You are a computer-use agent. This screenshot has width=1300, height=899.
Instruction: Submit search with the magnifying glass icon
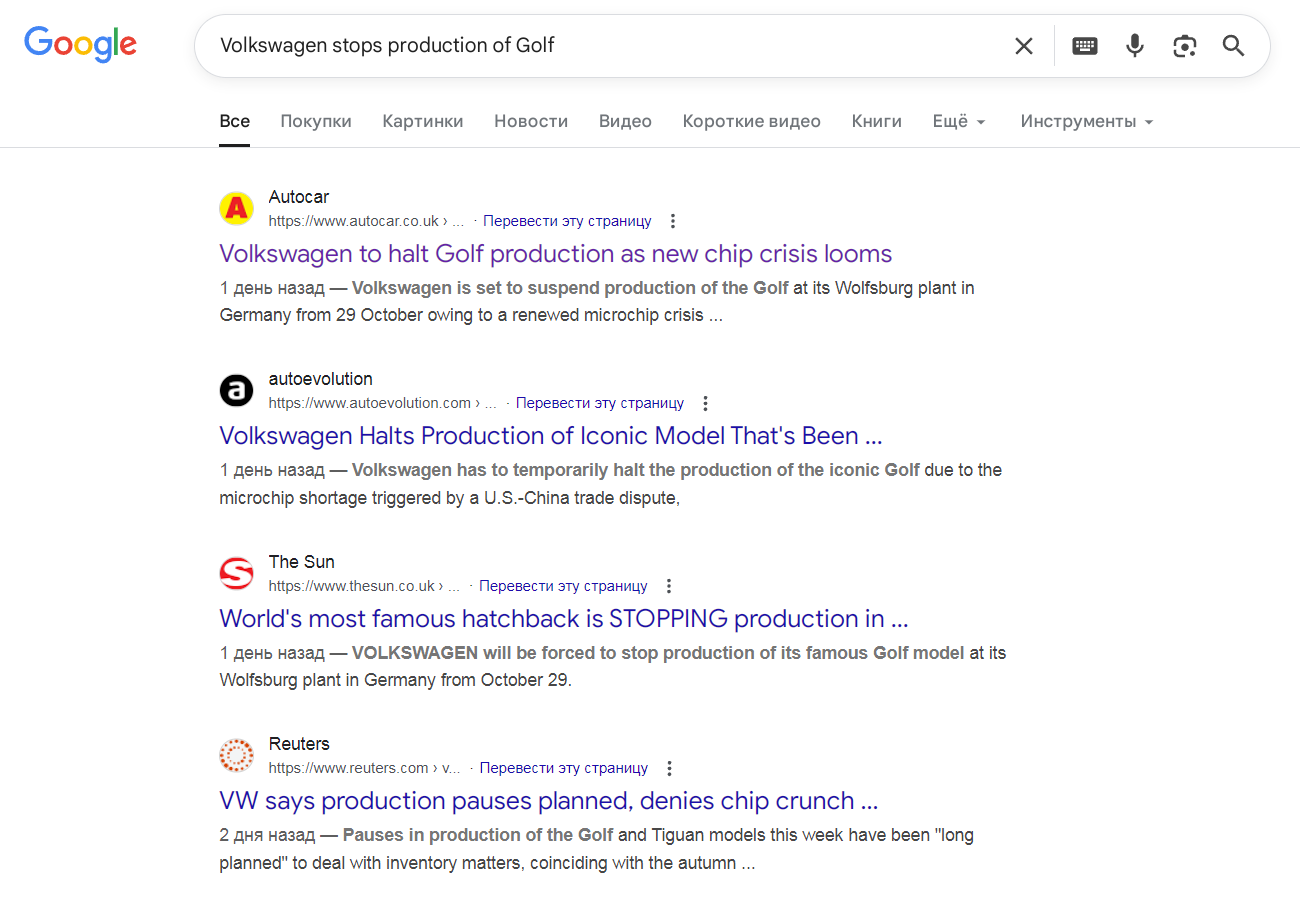(1234, 46)
